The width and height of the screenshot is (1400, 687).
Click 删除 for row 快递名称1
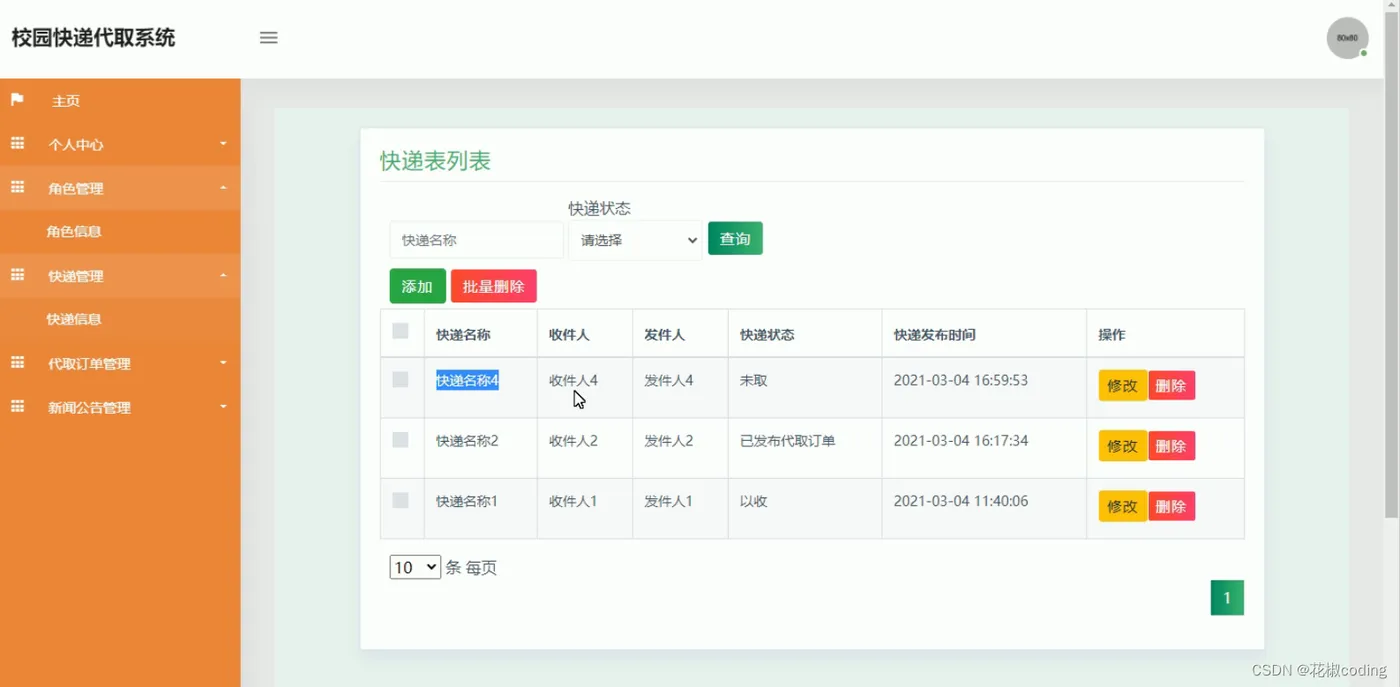pyautogui.click(x=1171, y=506)
